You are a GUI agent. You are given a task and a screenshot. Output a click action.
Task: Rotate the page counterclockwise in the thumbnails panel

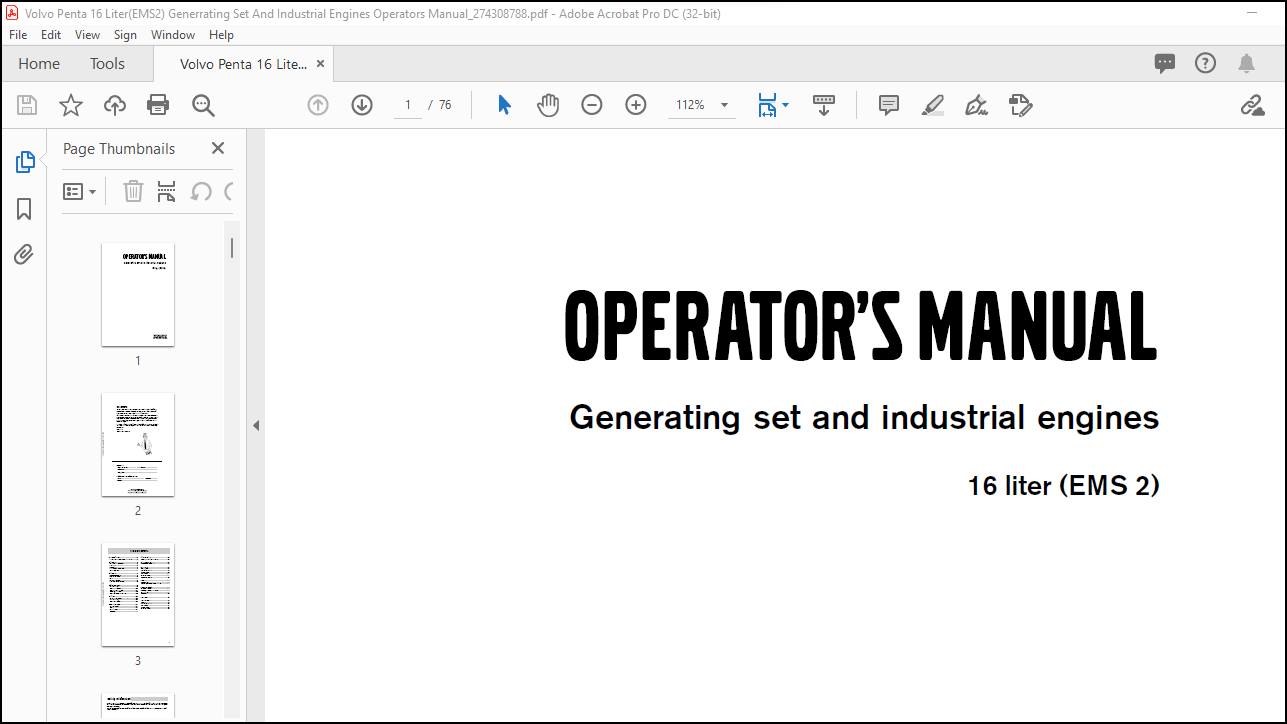click(201, 191)
